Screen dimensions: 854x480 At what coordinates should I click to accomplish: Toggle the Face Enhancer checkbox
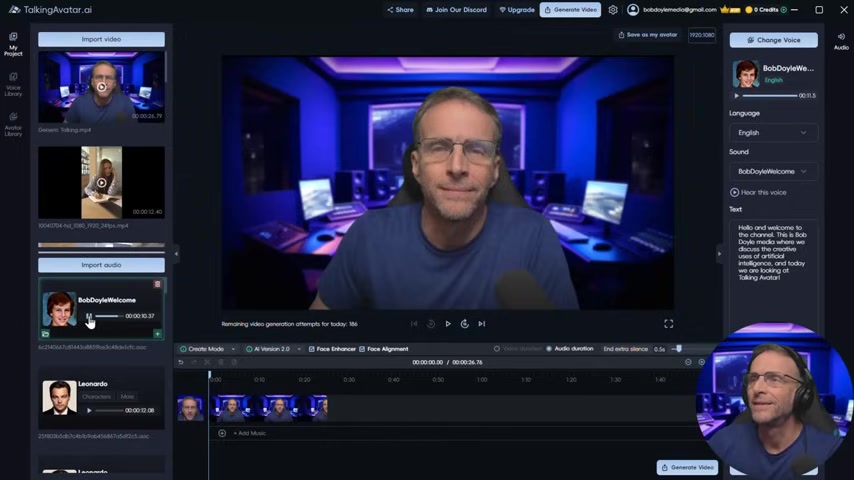click(x=312, y=349)
